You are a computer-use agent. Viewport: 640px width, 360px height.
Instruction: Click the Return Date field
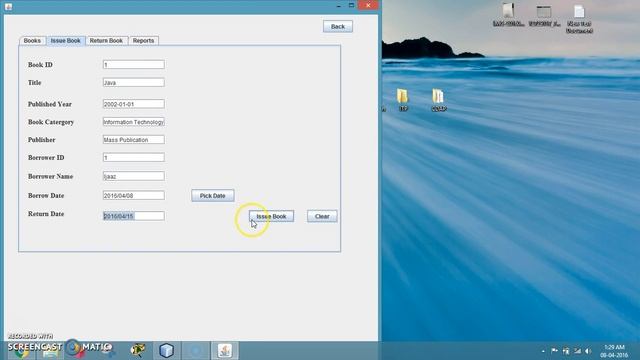pyautogui.click(x=133, y=216)
